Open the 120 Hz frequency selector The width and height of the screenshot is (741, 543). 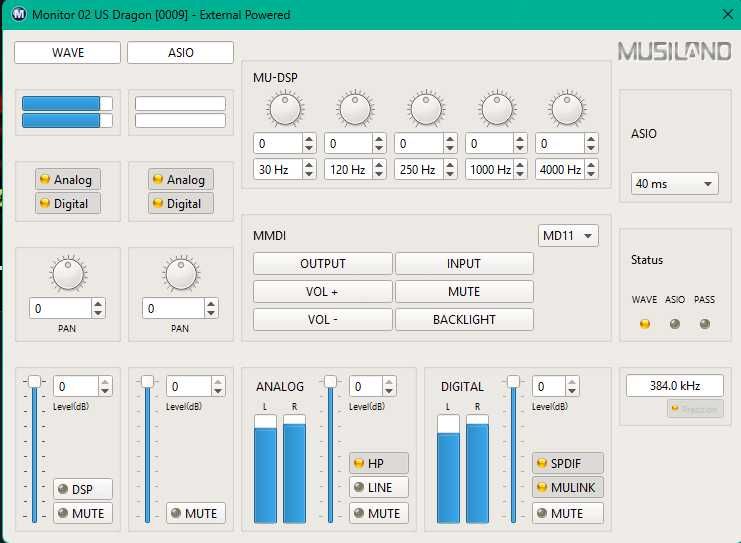pos(348,170)
